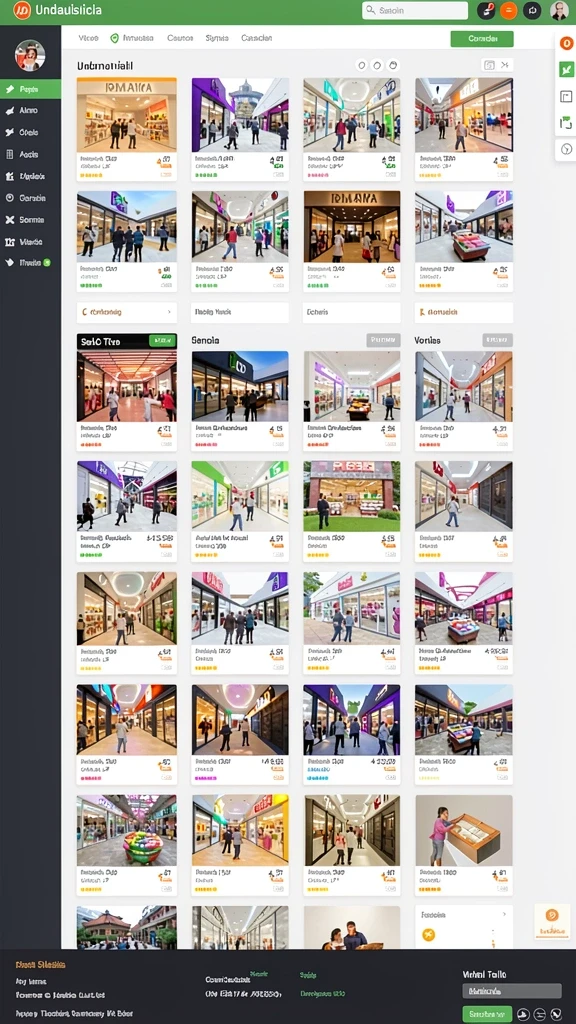576x1024 pixels.
Task: Open the notifications icon with the red badge
Action: pos(486,10)
